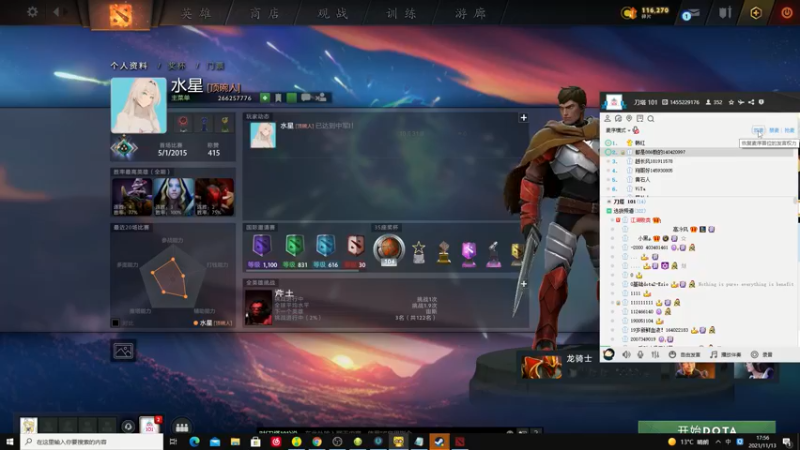Click 开始DOTA play button
This screenshot has height=450, width=800.
pos(707,428)
